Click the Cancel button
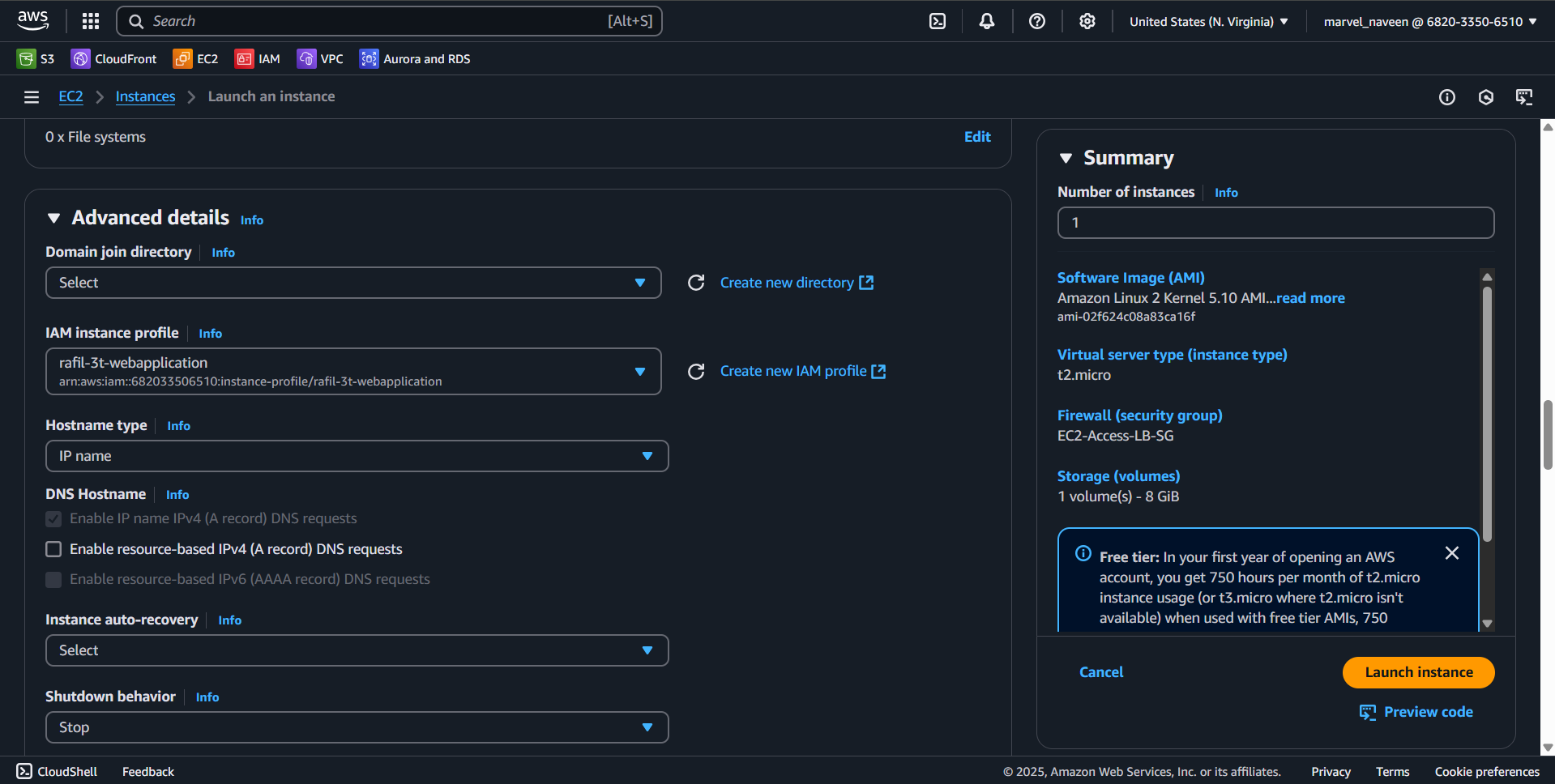This screenshot has width=1555, height=784. [x=1101, y=672]
